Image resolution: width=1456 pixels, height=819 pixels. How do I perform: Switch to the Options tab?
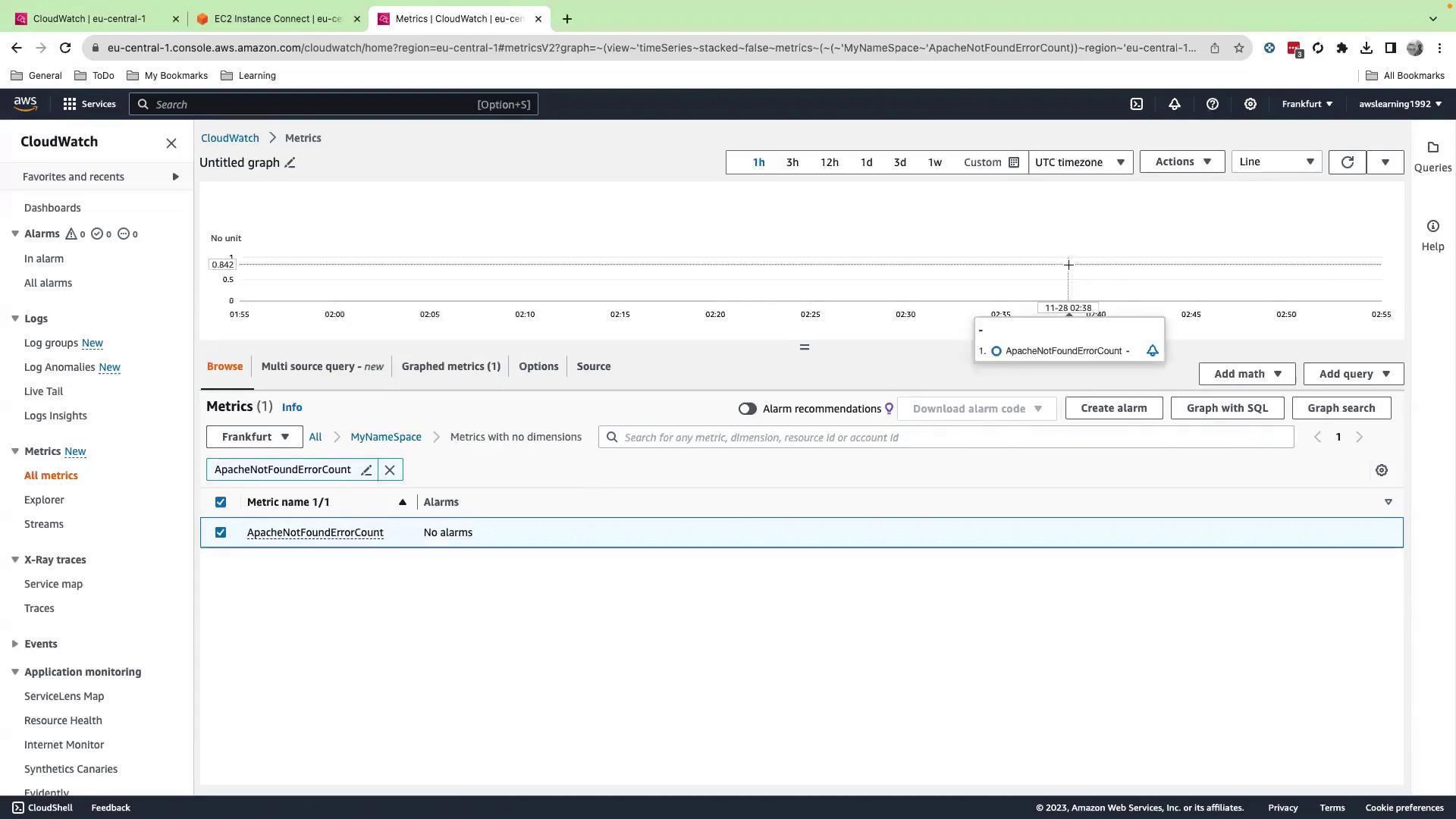point(538,366)
